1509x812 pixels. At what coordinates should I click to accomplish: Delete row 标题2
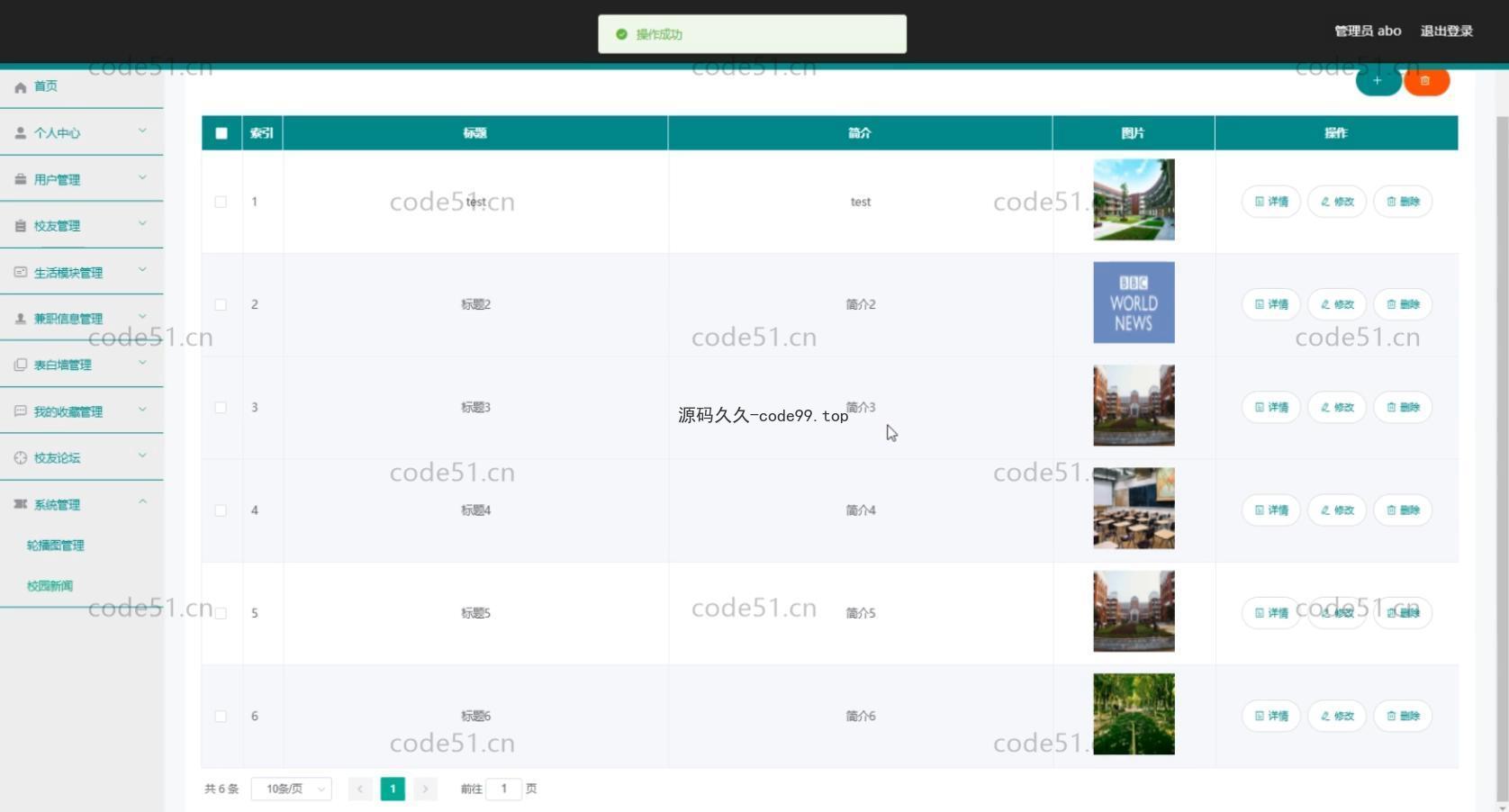[x=1403, y=304]
